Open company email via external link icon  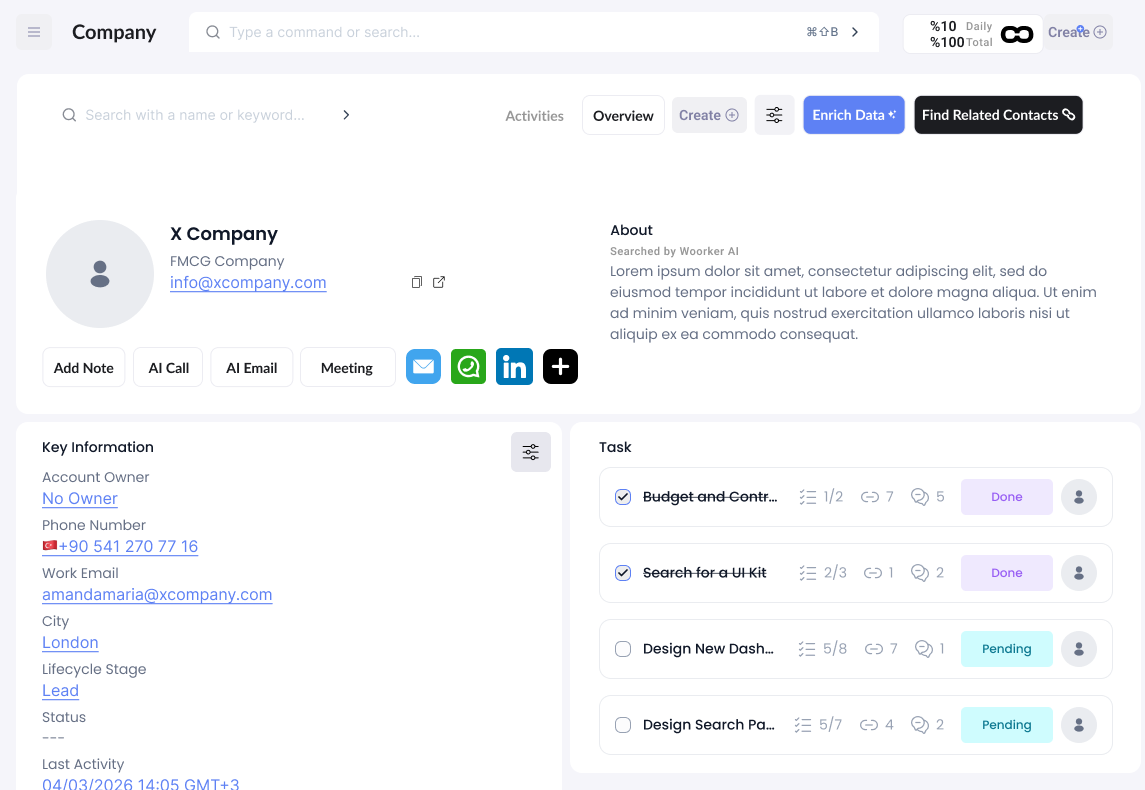click(439, 282)
